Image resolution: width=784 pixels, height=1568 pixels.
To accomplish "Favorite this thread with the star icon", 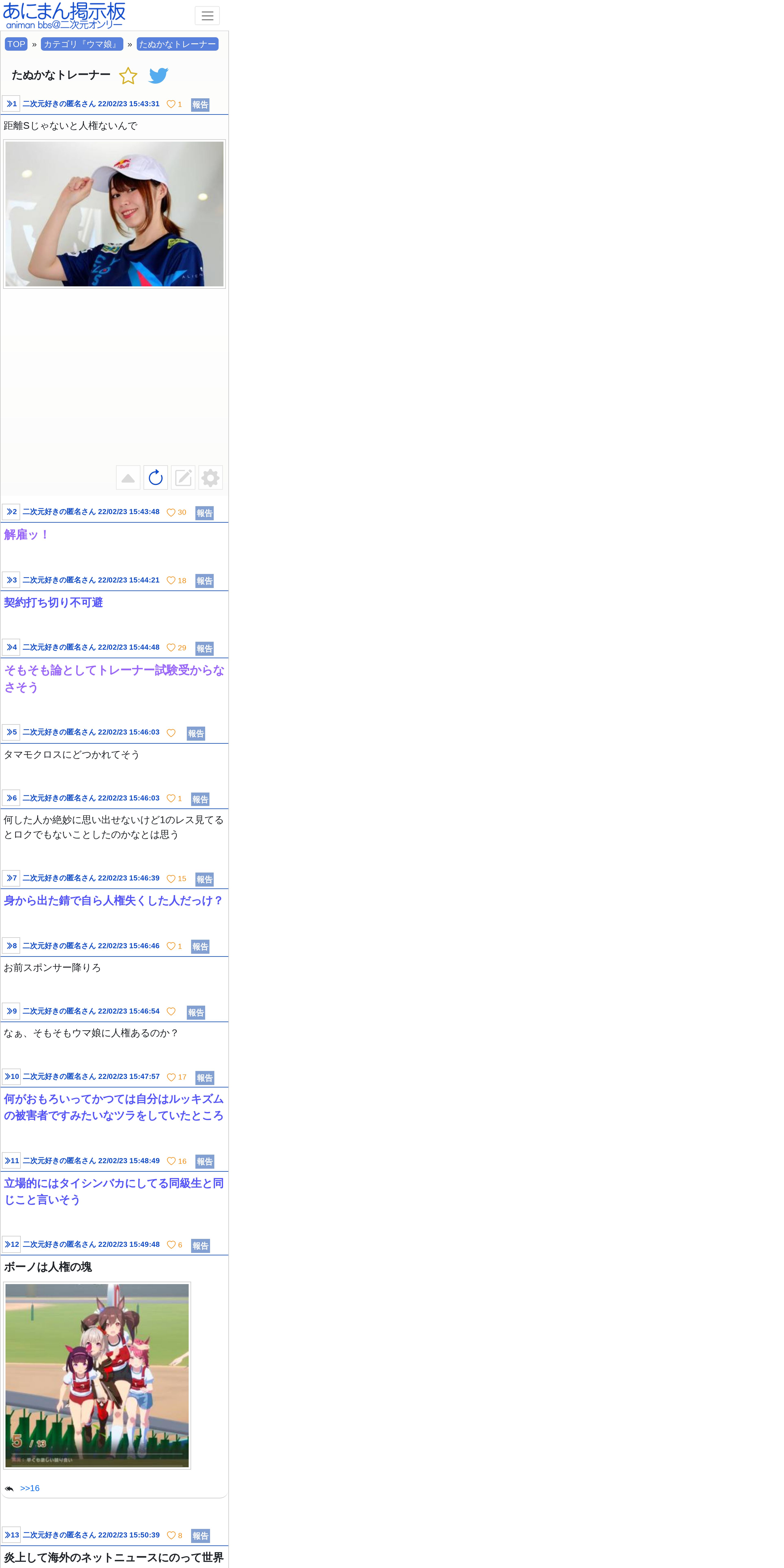I will pos(128,76).
